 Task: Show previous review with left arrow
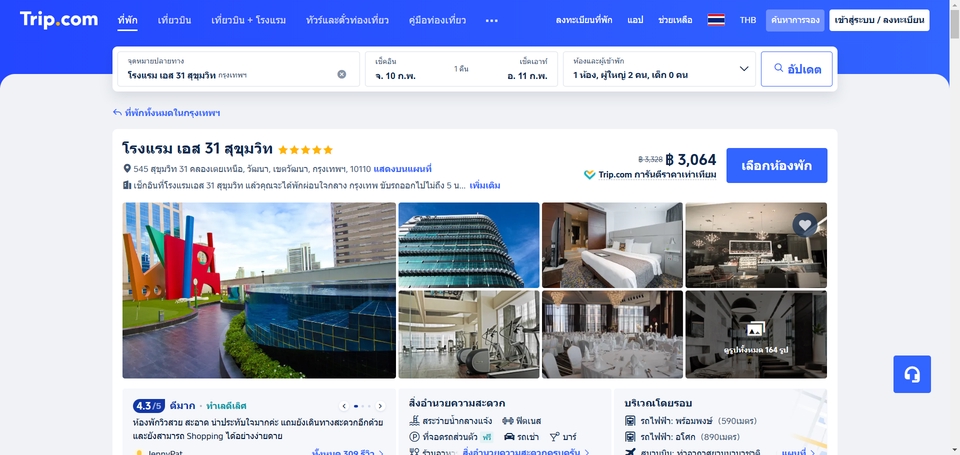click(x=343, y=406)
